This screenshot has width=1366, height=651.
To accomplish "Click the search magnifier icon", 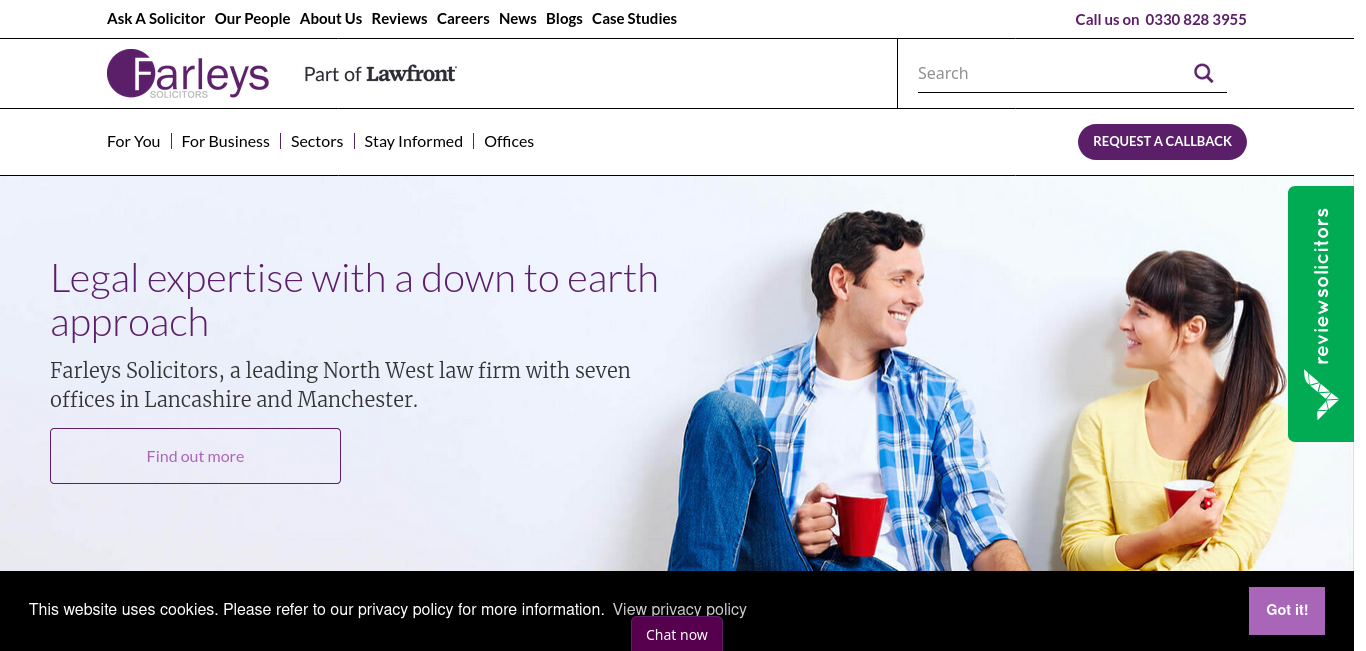I will click(x=1203, y=73).
